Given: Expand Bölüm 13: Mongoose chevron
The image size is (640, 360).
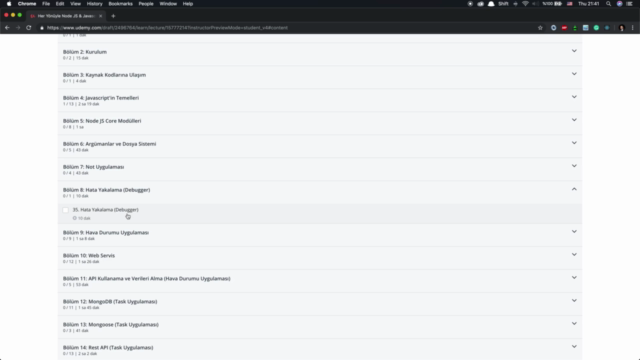Looking at the screenshot, I should 574,323.
